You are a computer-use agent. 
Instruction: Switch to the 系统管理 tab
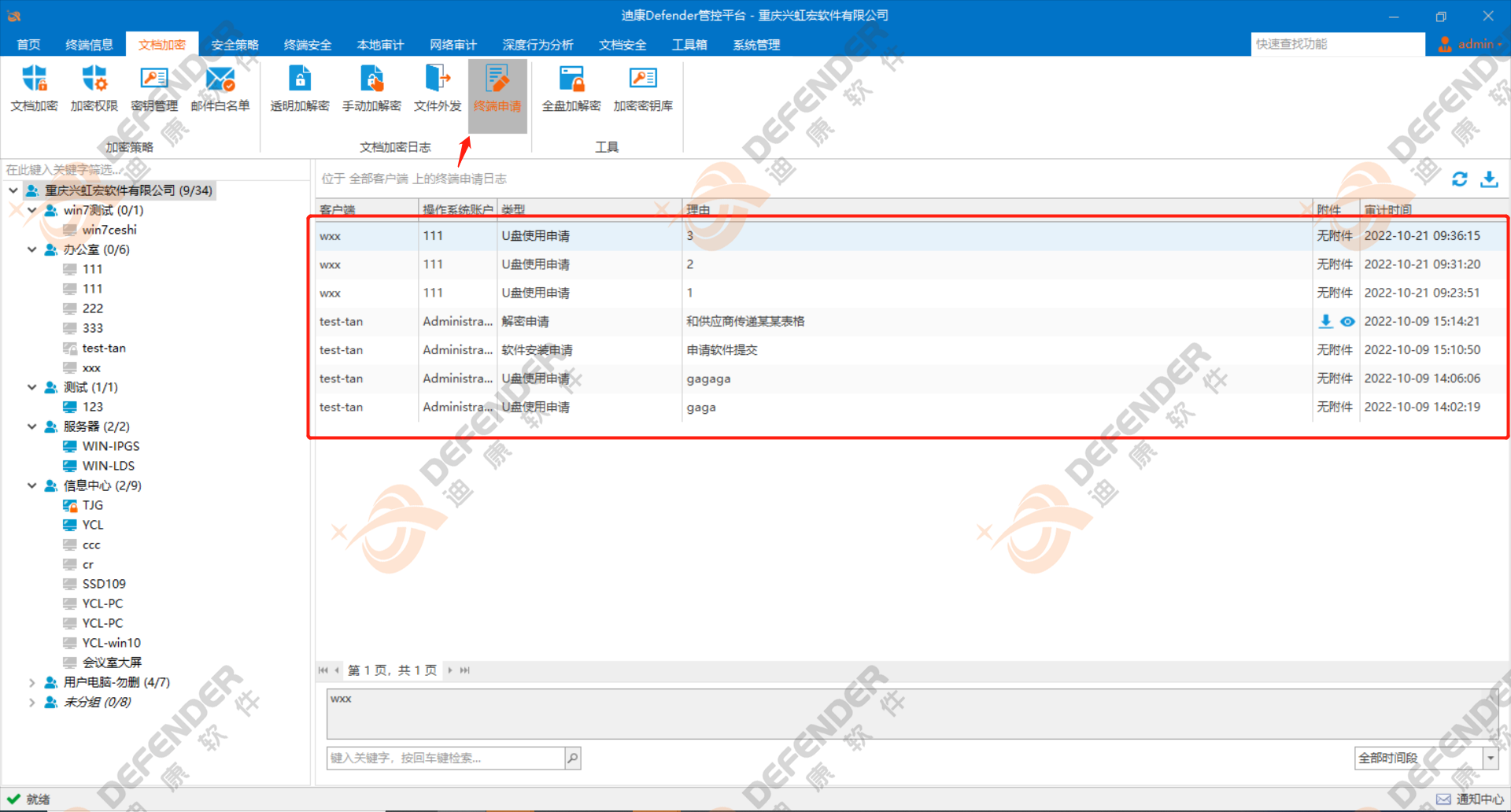point(756,45)
